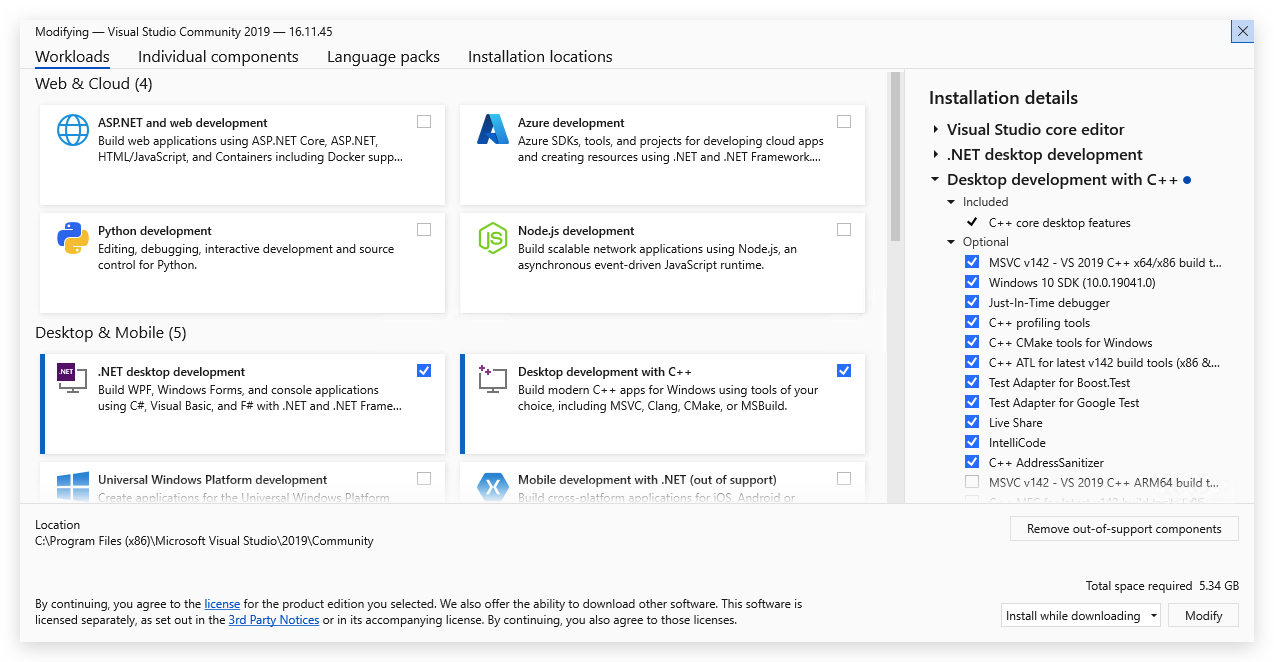Viewport: 1274px width, 662px height.
Task: Expand Visual Studio core editor details
Action: tap(935, 130)
